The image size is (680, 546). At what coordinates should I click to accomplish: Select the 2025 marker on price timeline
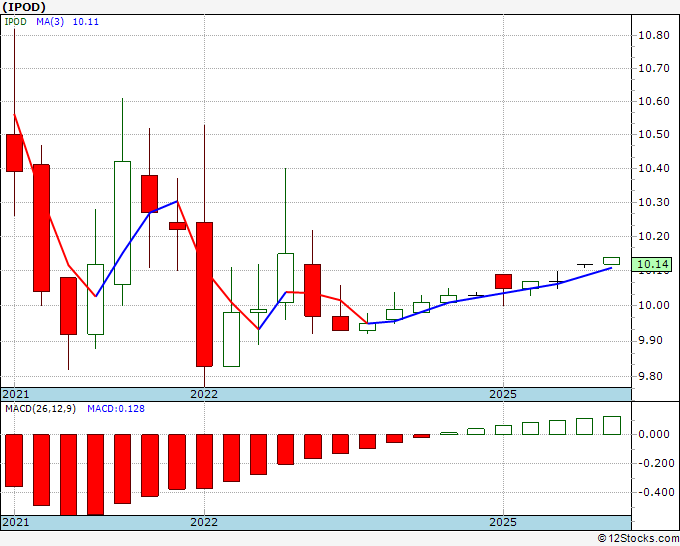[503, 394]
